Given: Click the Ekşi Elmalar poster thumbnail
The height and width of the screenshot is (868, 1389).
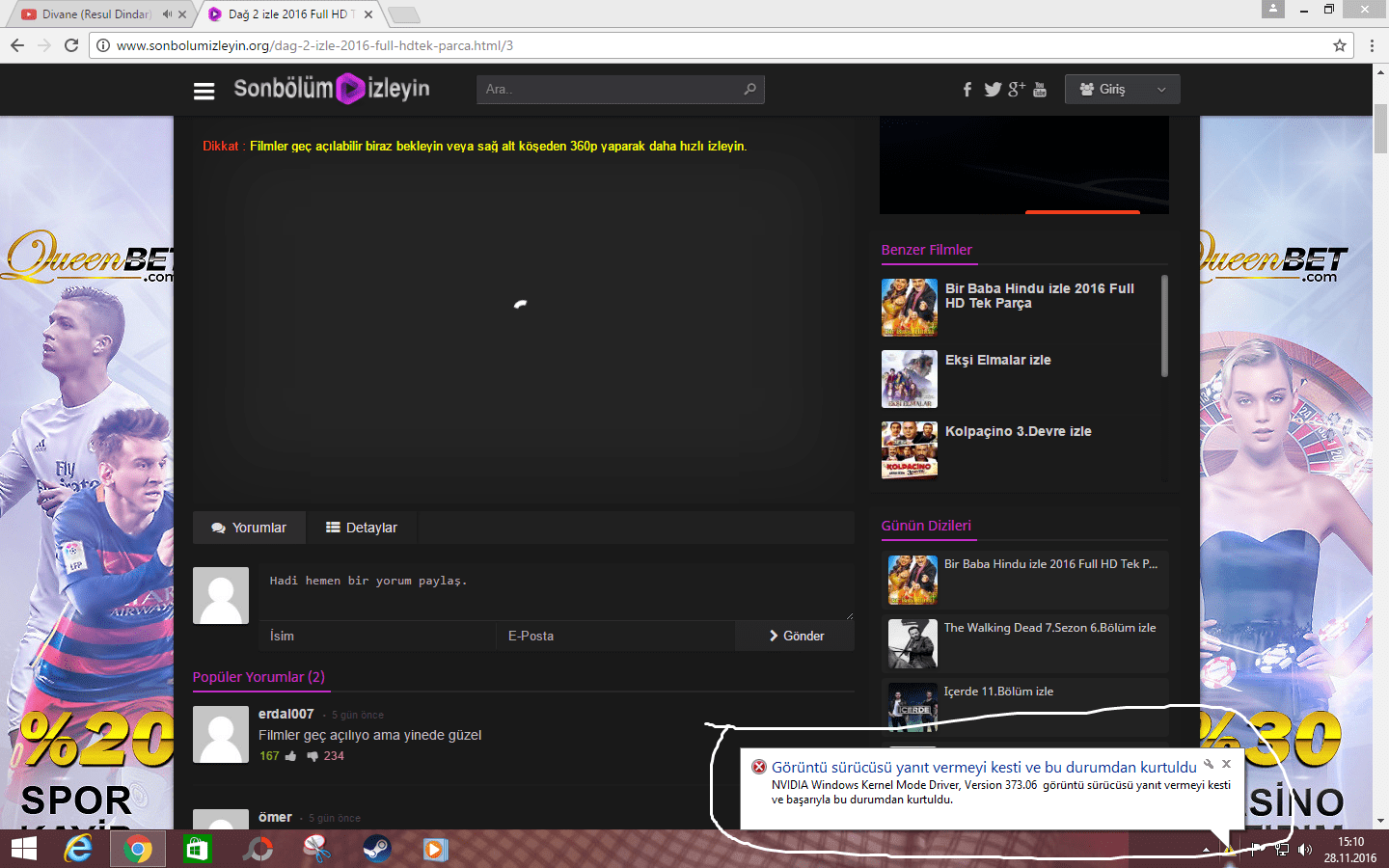Looking at the screenshot, I should [x=910, y=379].
